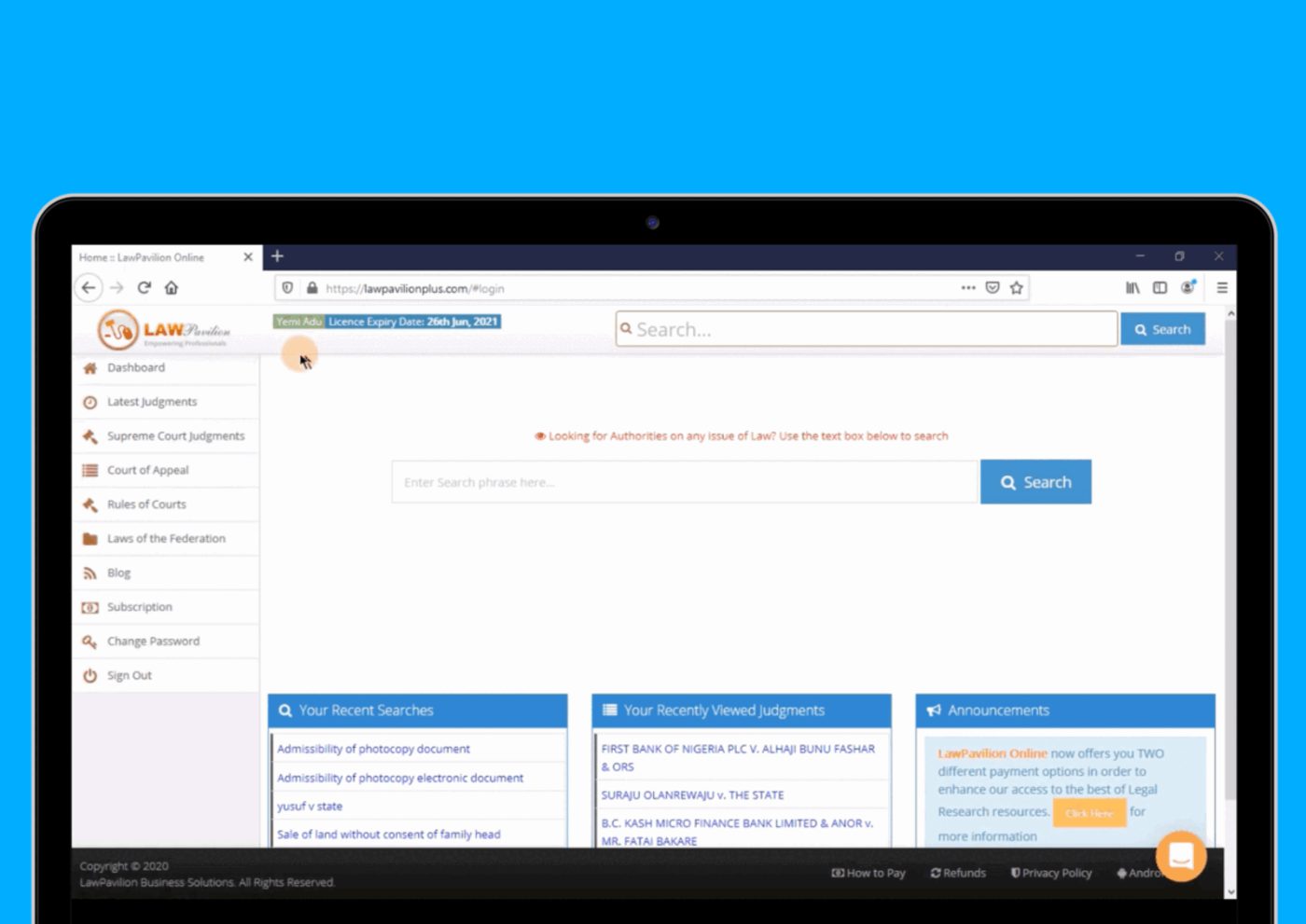This screenshot has height=924, width=1306.
Task: Toggle the browser sidebar icon
Action: click(x=1160, y=288)
